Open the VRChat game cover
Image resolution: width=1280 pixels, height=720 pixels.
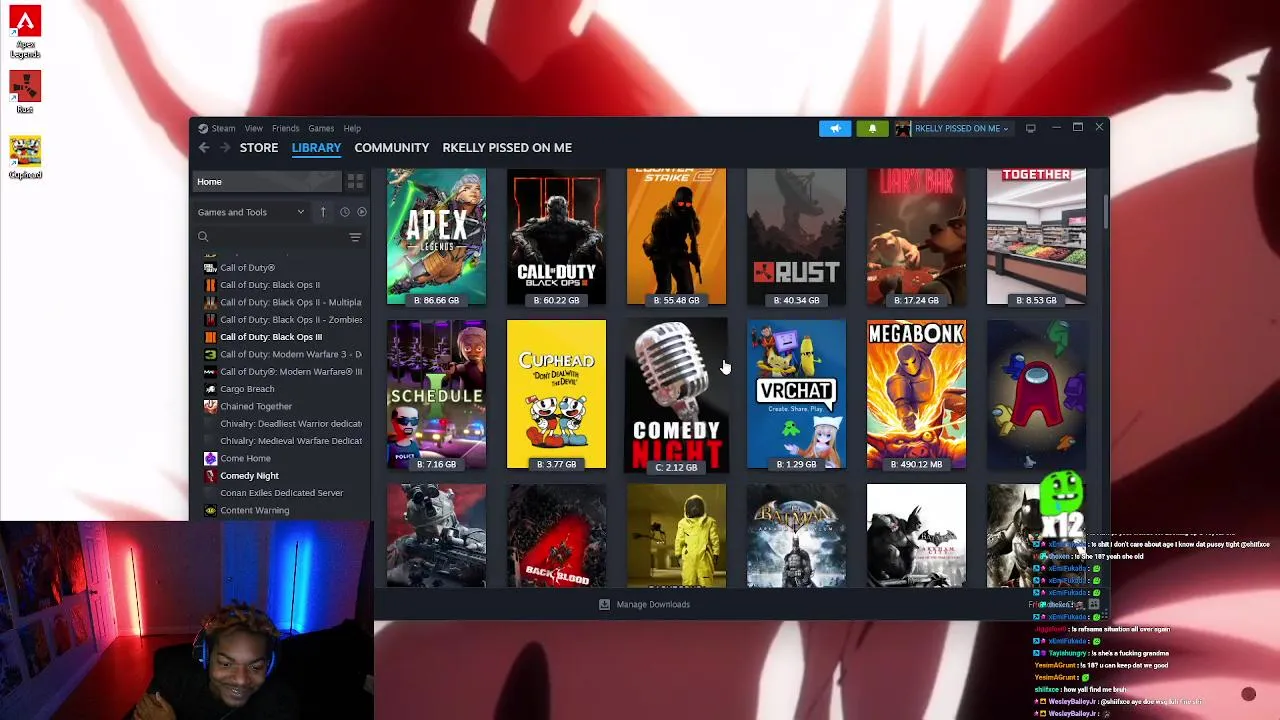796,394
